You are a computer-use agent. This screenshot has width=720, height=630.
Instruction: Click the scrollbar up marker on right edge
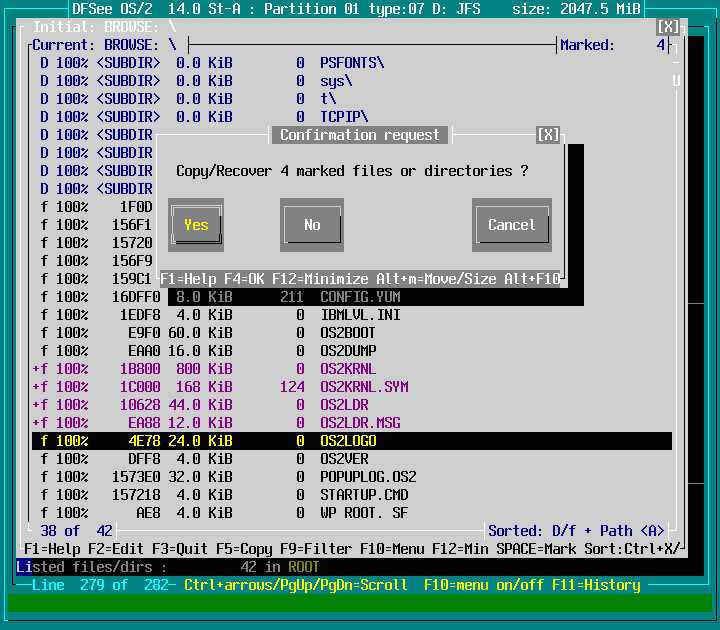tap(676, 81)
